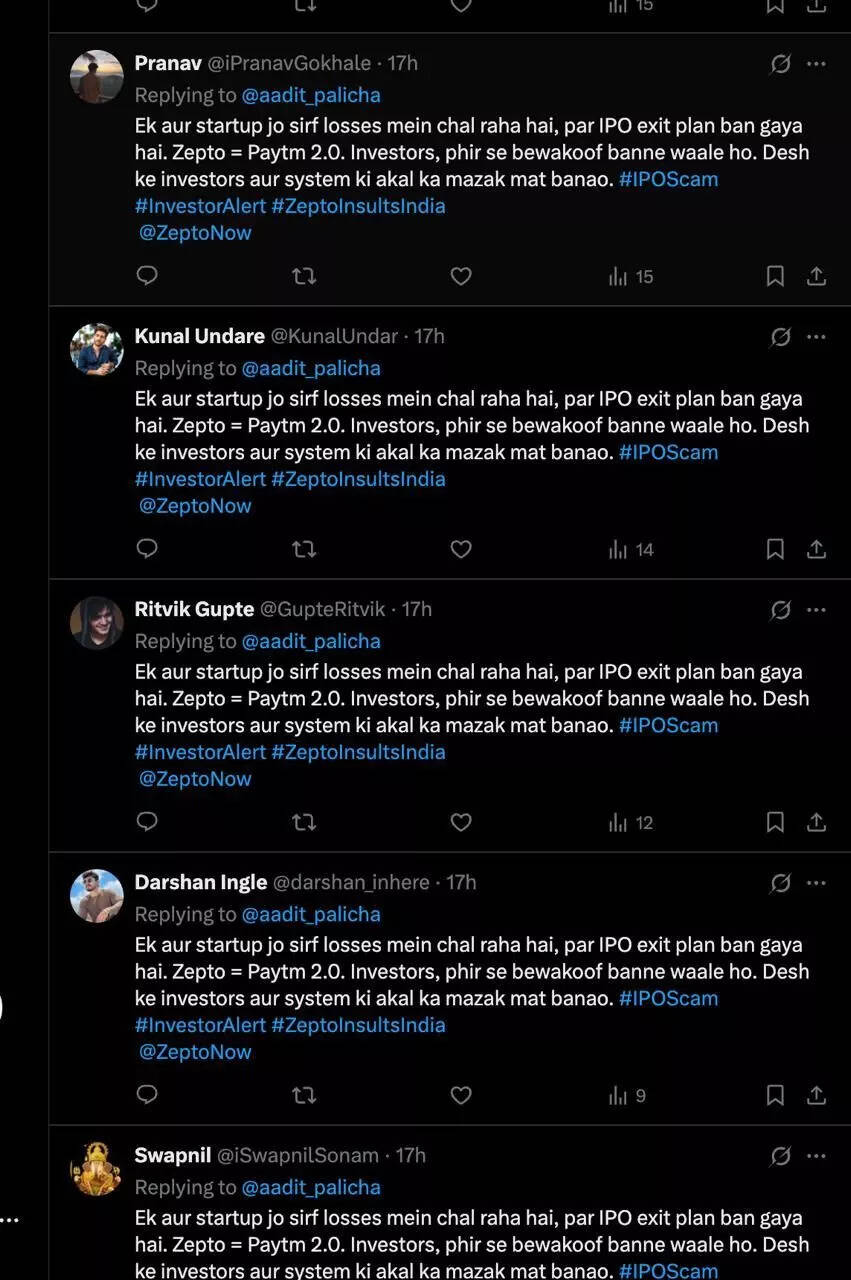Like Pranav's tweet with heart icon
The image size is (851, 1280).
(461, 276)
